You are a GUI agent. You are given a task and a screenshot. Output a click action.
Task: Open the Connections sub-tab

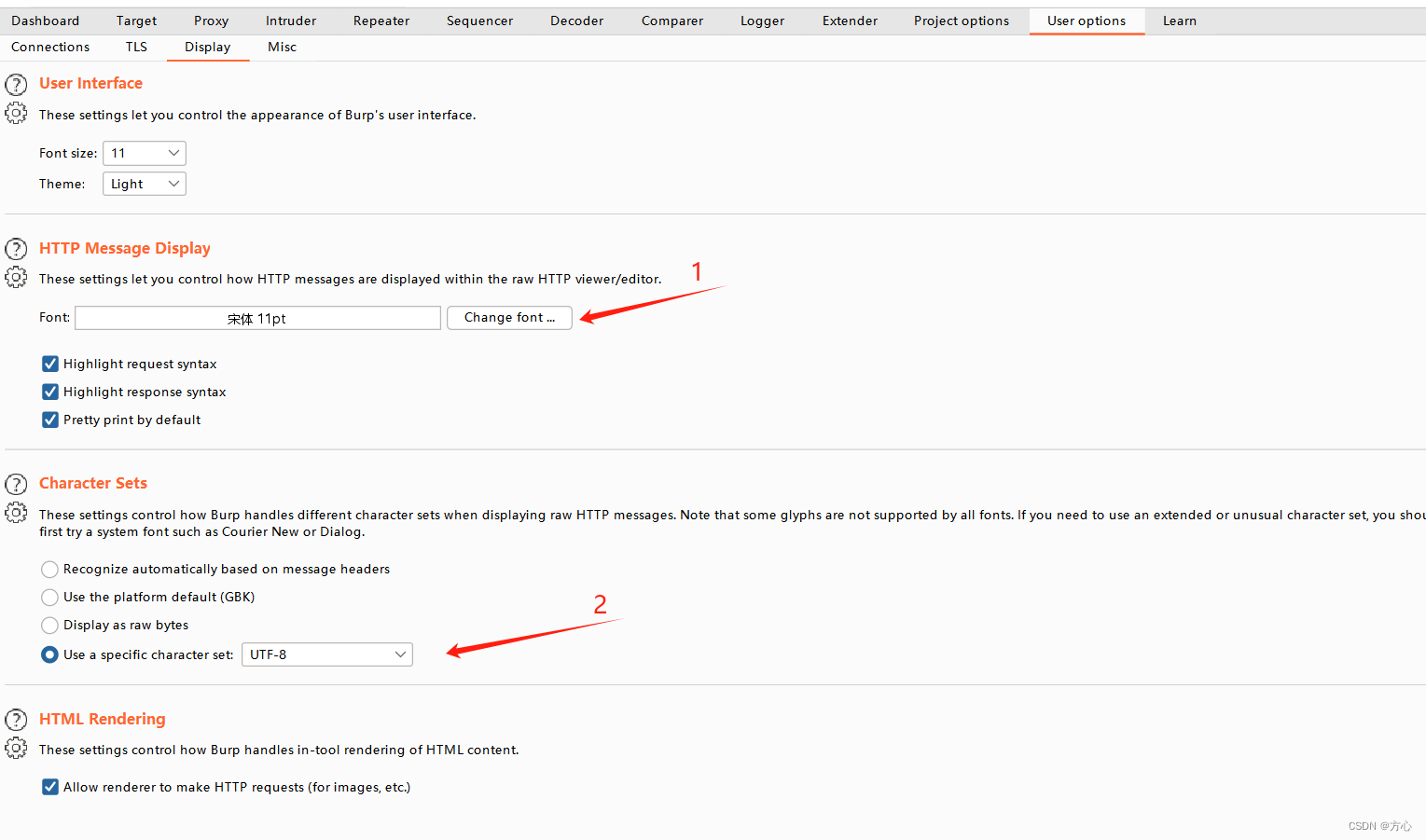50,47
